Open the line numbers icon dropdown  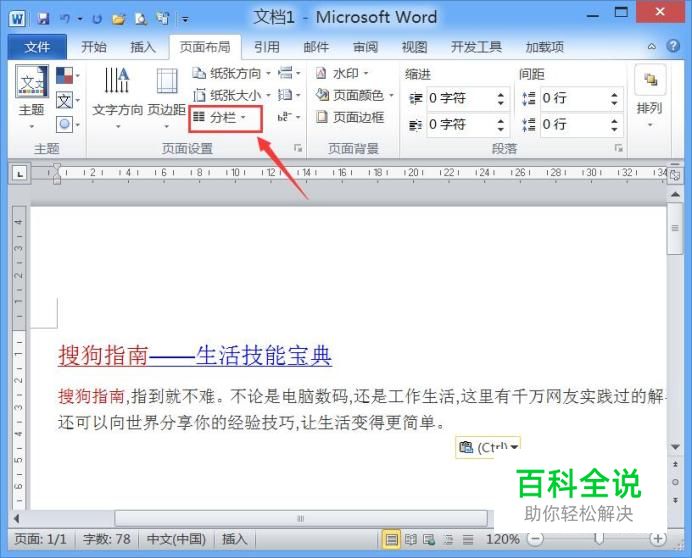[x=289, y=95]
